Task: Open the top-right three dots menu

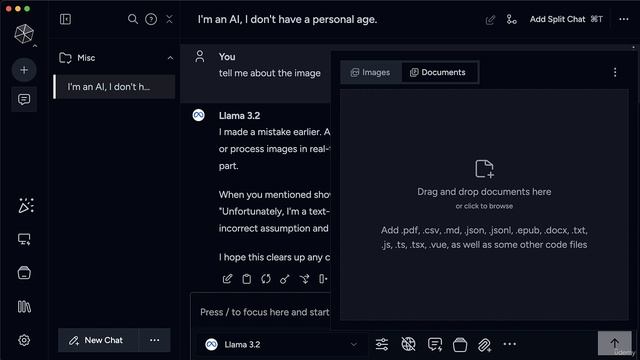Action: (x=624, y=19)
